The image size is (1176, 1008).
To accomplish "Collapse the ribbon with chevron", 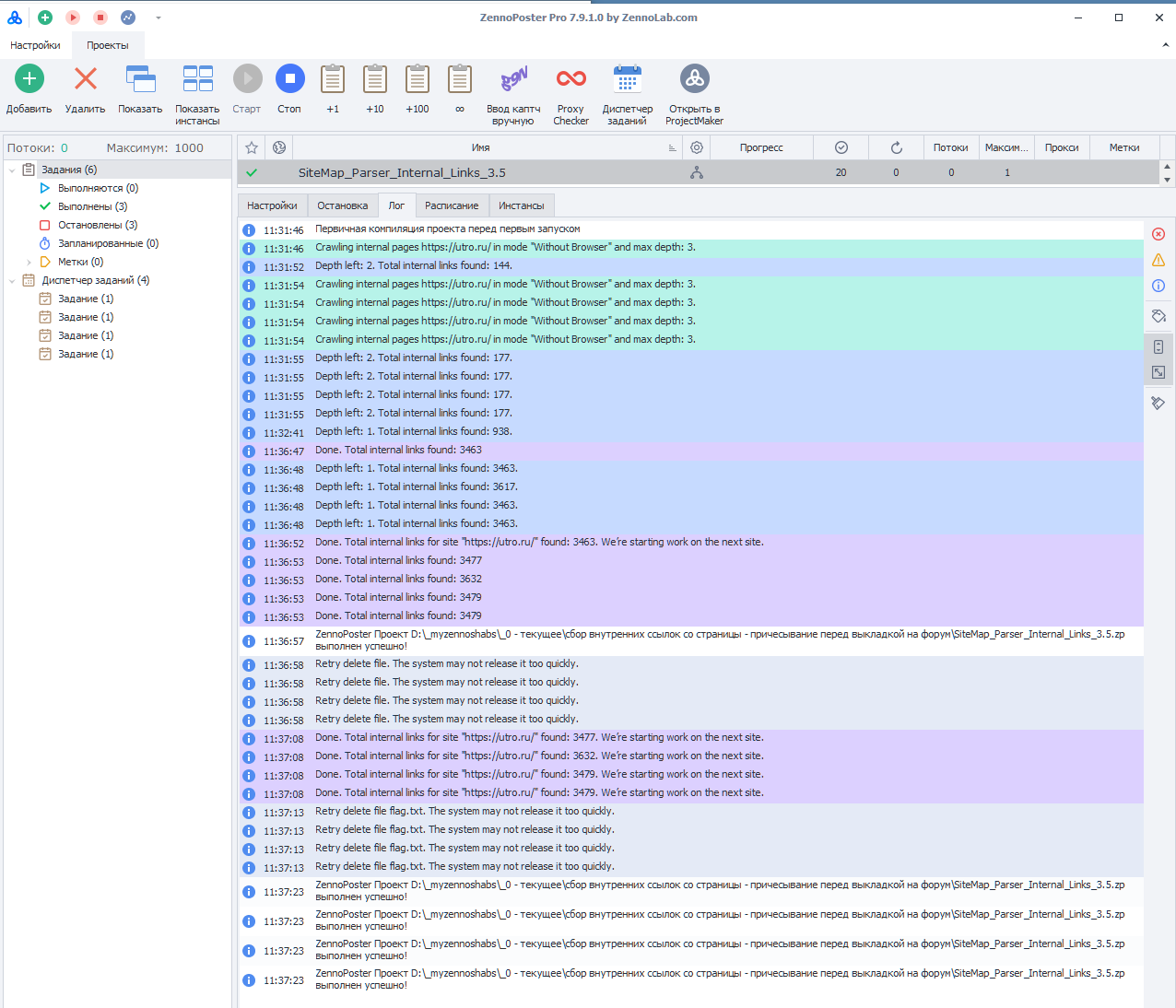I will [1165, 45].
